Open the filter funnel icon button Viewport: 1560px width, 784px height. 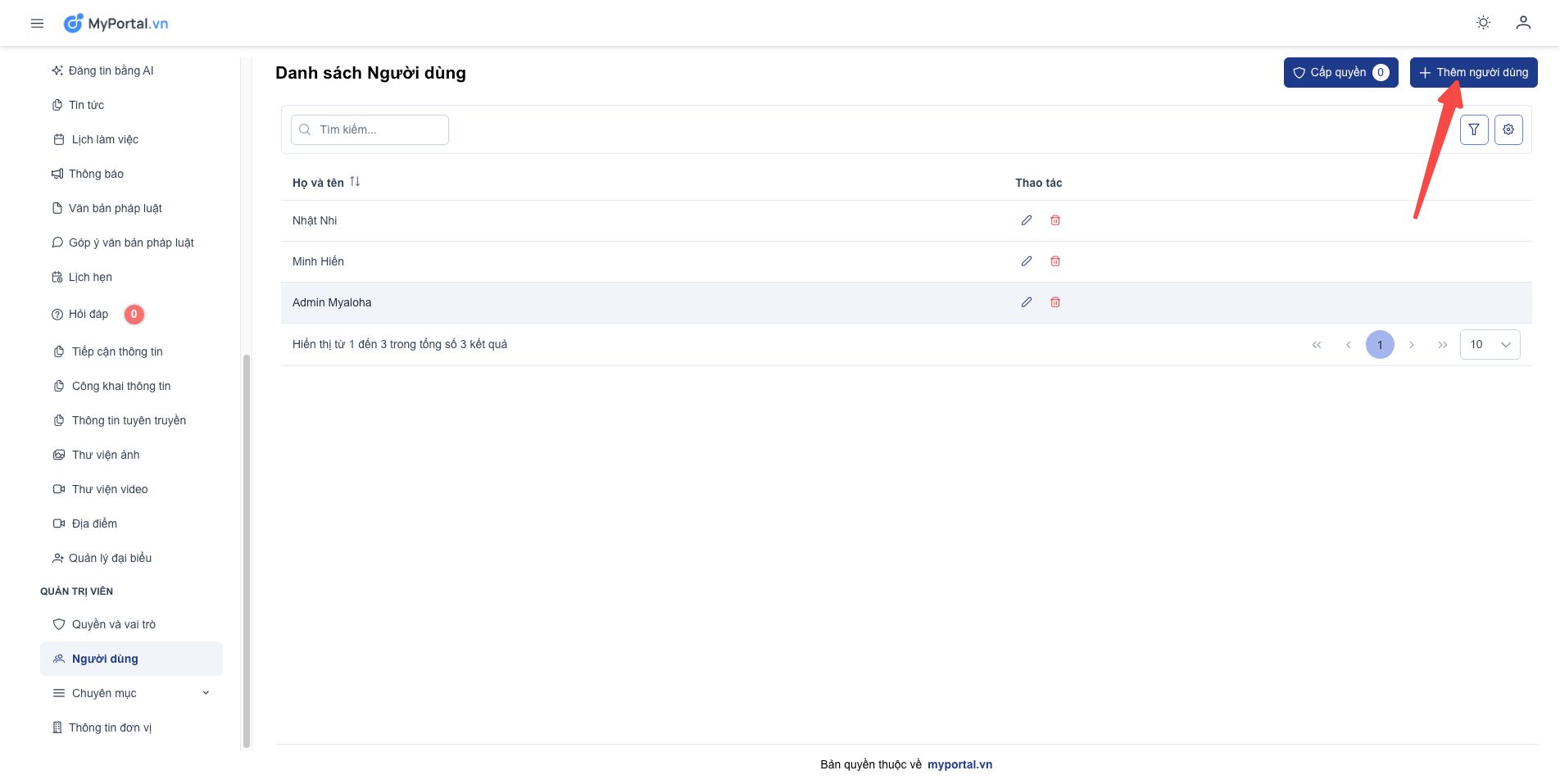click(1473, 129)
